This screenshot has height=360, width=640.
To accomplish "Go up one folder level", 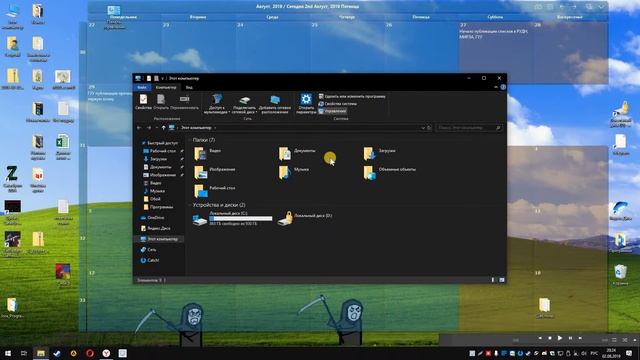I will (163, 128).
